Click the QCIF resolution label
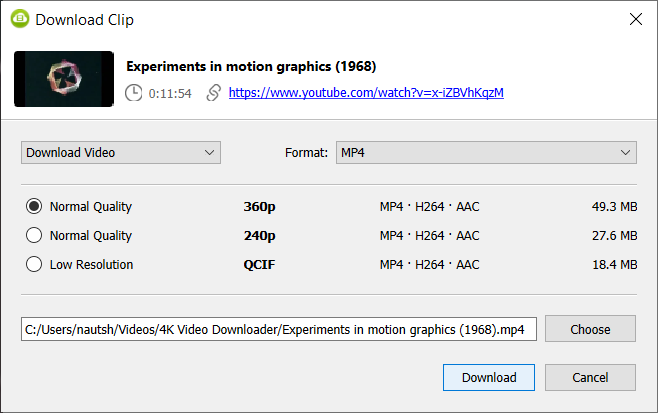Screen dimensions: 658x413 259,265
